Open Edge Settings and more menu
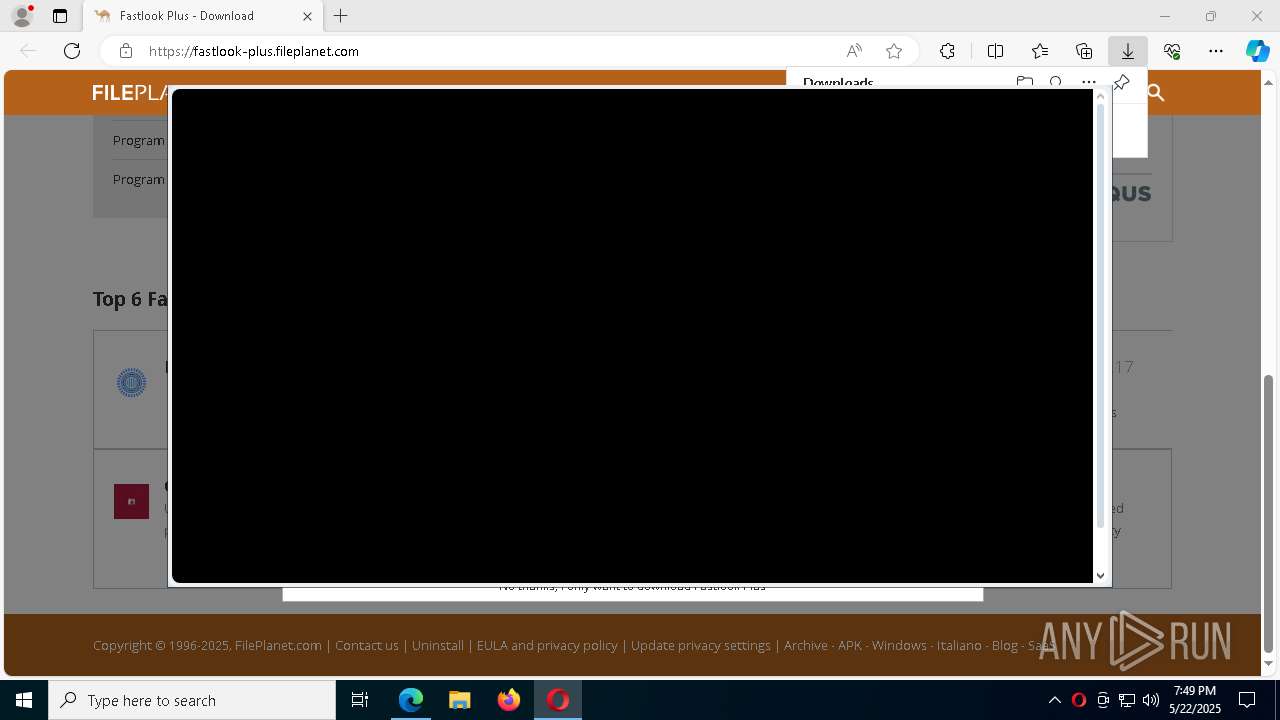The image size is (1280, 720). (1216, 51)
